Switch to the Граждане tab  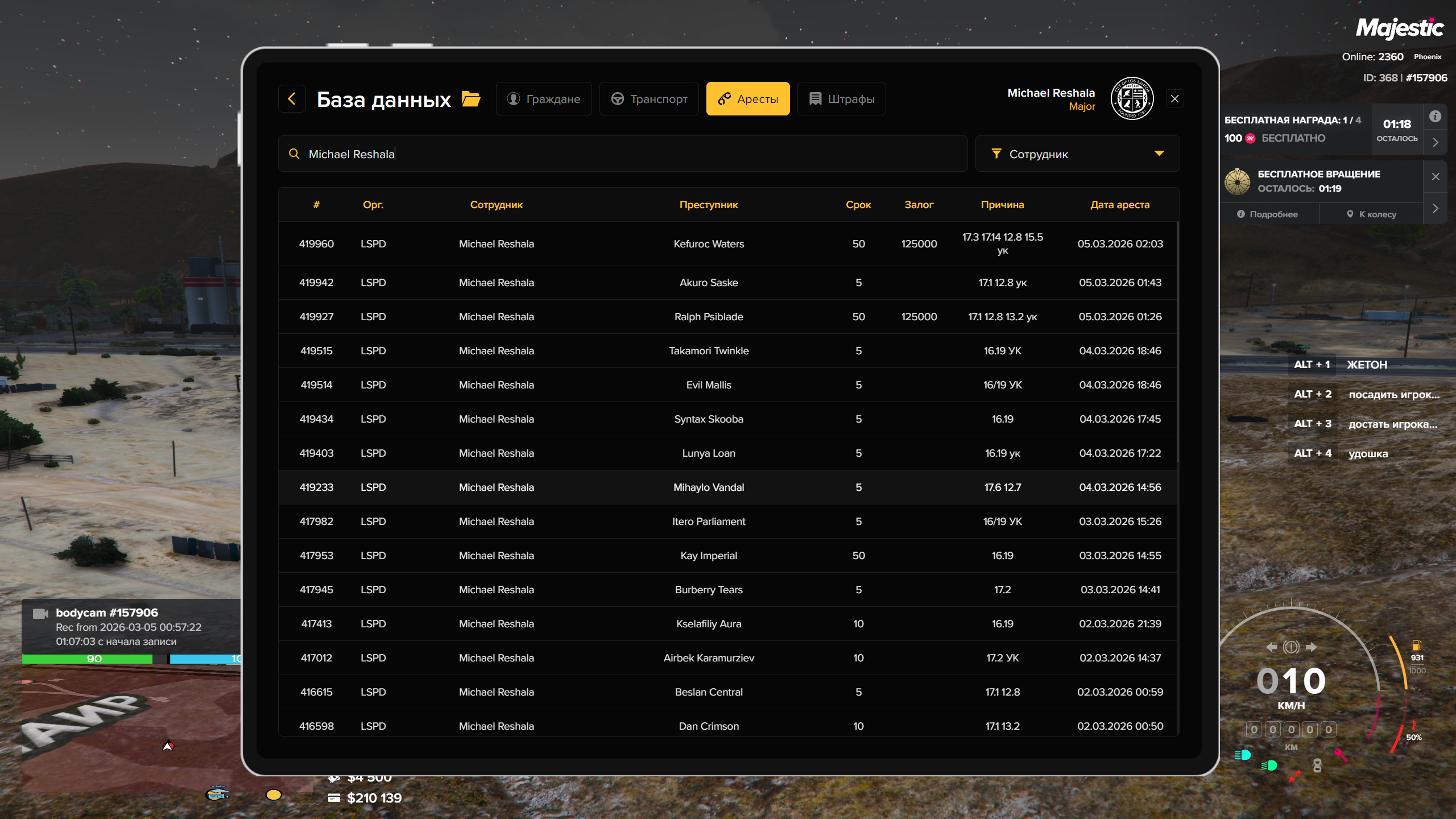click(x=544, y=99)
